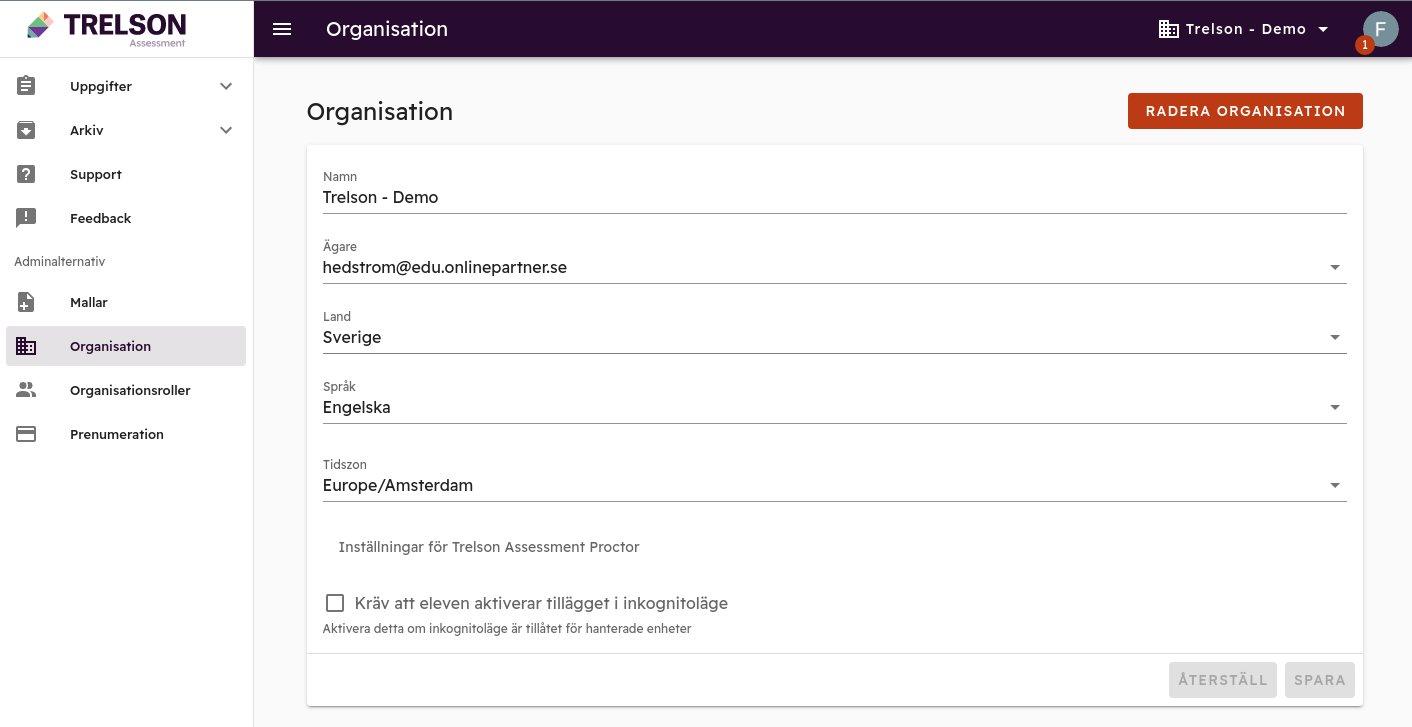Click the incognito helper text 'Aktivera detta om inkognitoläge'
This screenshot has height=727, width=1412.
coord(507,629)
